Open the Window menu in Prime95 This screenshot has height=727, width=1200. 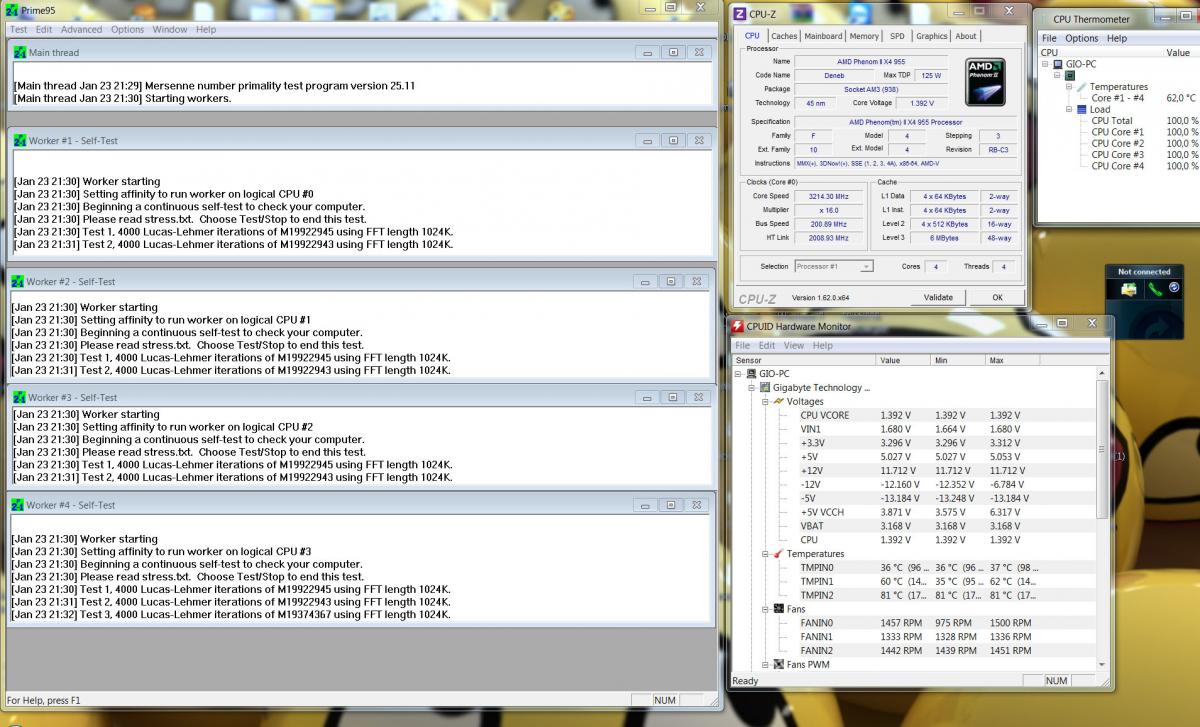[x=170, y=29]
